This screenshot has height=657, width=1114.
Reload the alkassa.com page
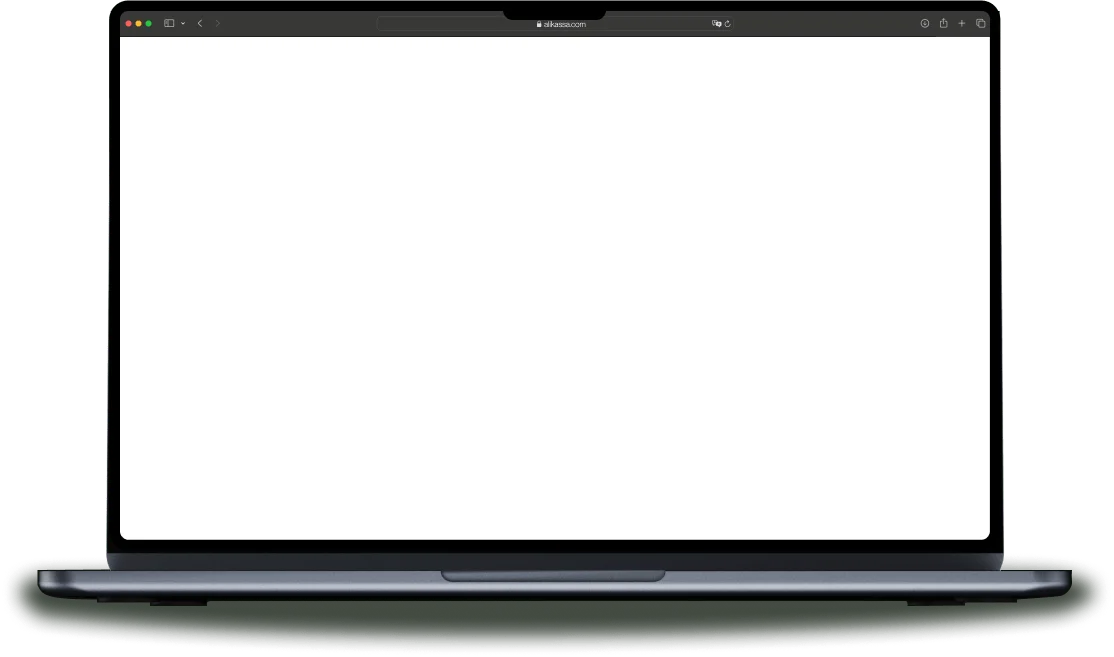point(727,23)
